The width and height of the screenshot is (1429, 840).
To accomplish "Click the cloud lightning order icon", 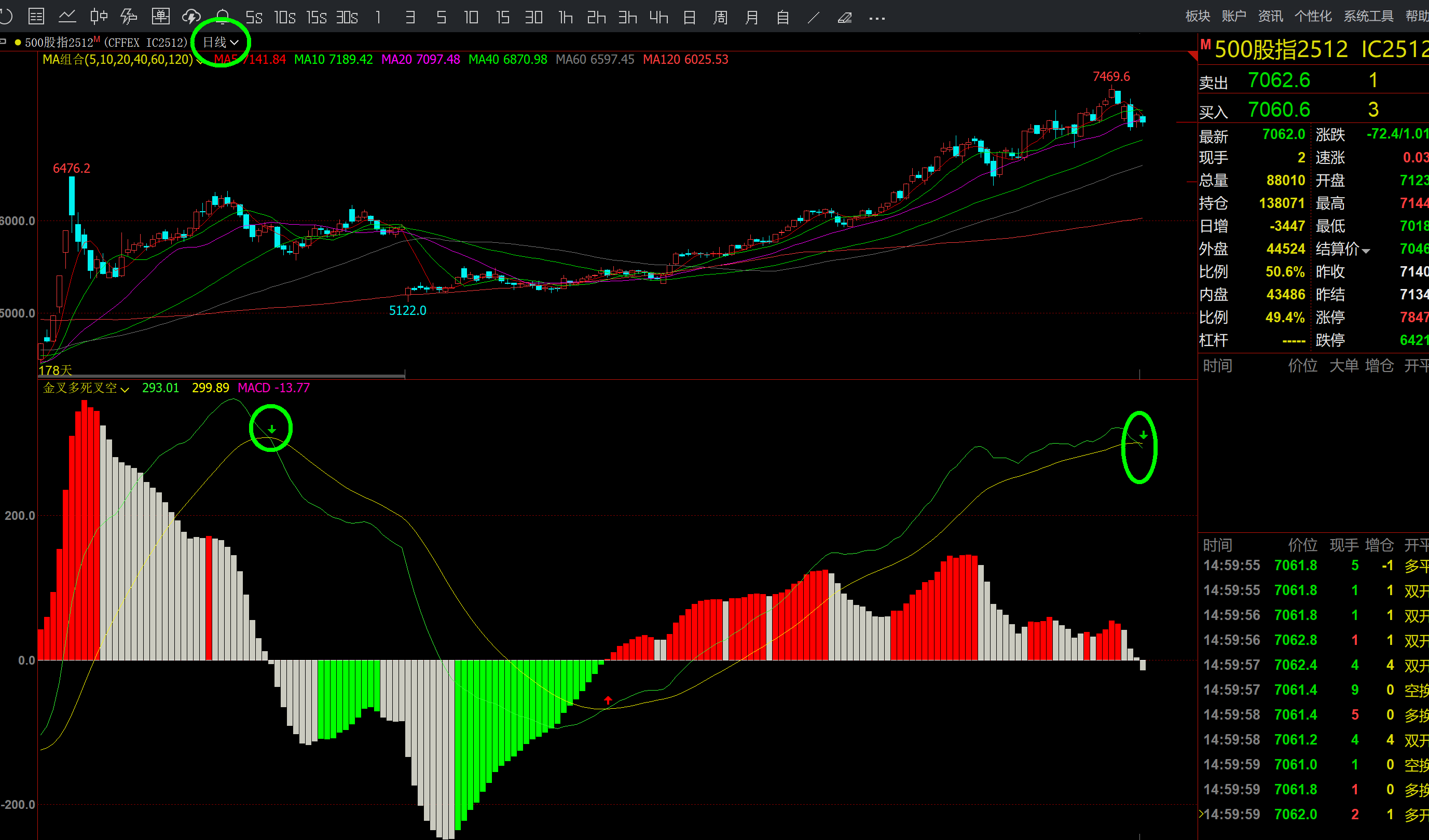I will (x=191, y=17).
